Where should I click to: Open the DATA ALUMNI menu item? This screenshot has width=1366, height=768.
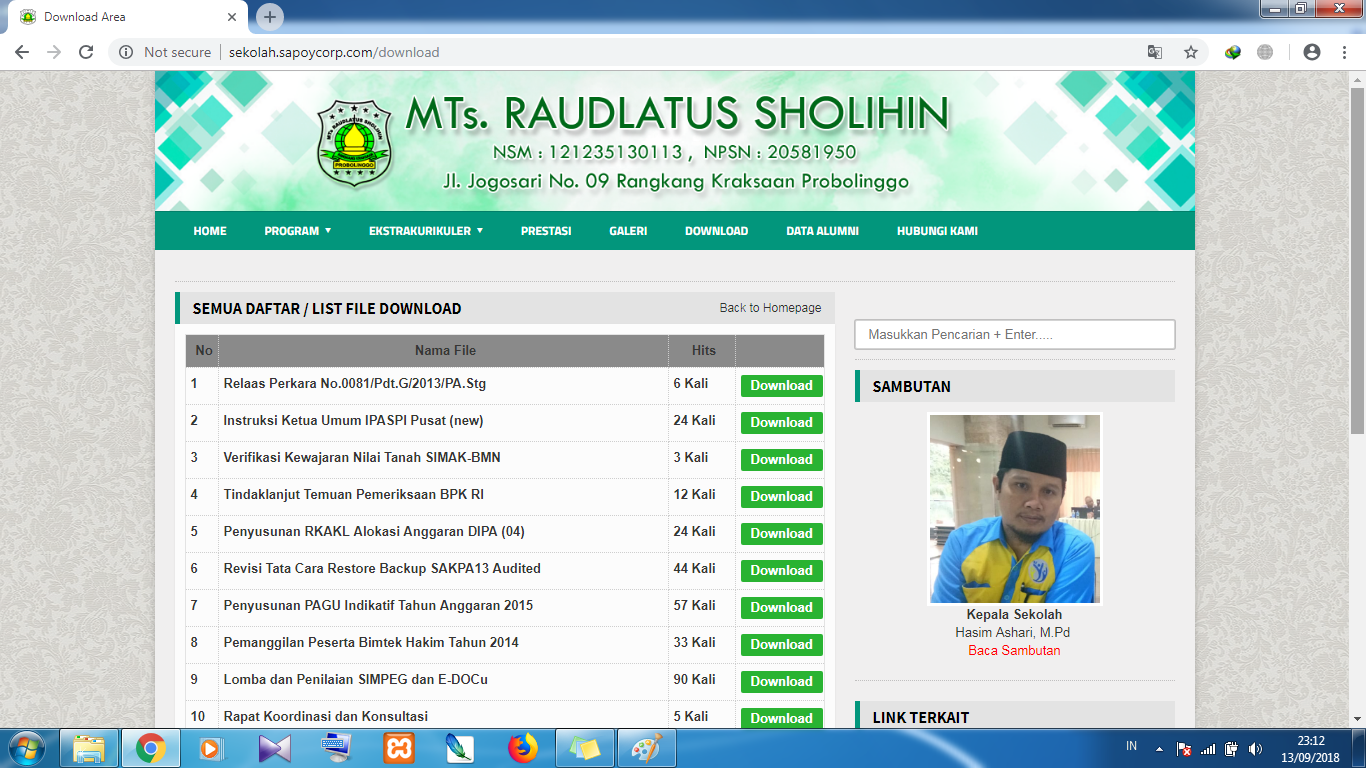(822, 231)
